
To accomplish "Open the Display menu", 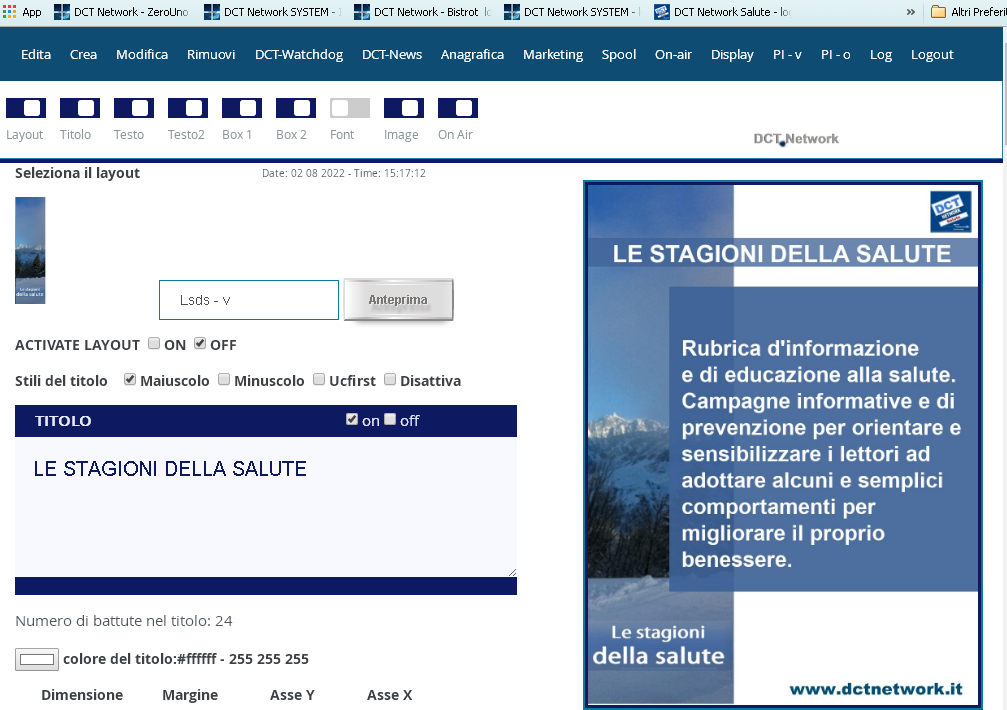I will tap(732, 55).
